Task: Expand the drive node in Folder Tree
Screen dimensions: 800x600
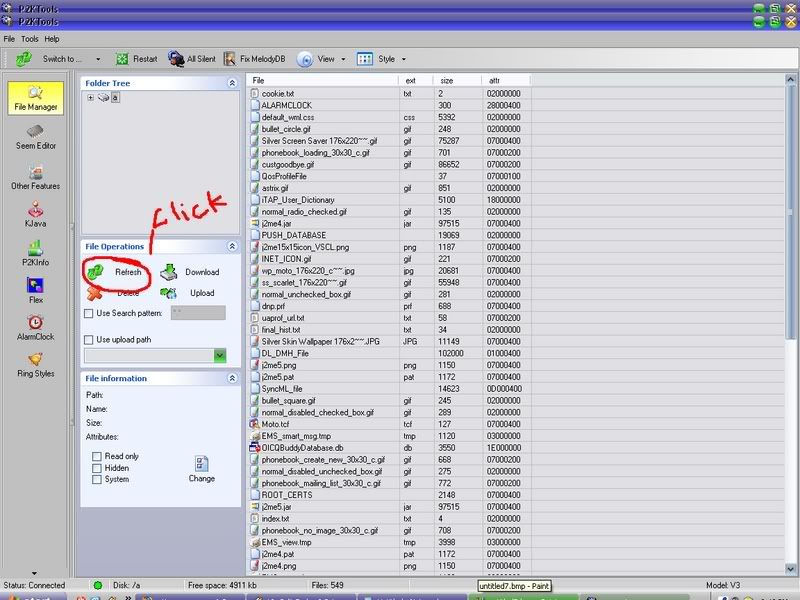Action: (x=90, y=97)
